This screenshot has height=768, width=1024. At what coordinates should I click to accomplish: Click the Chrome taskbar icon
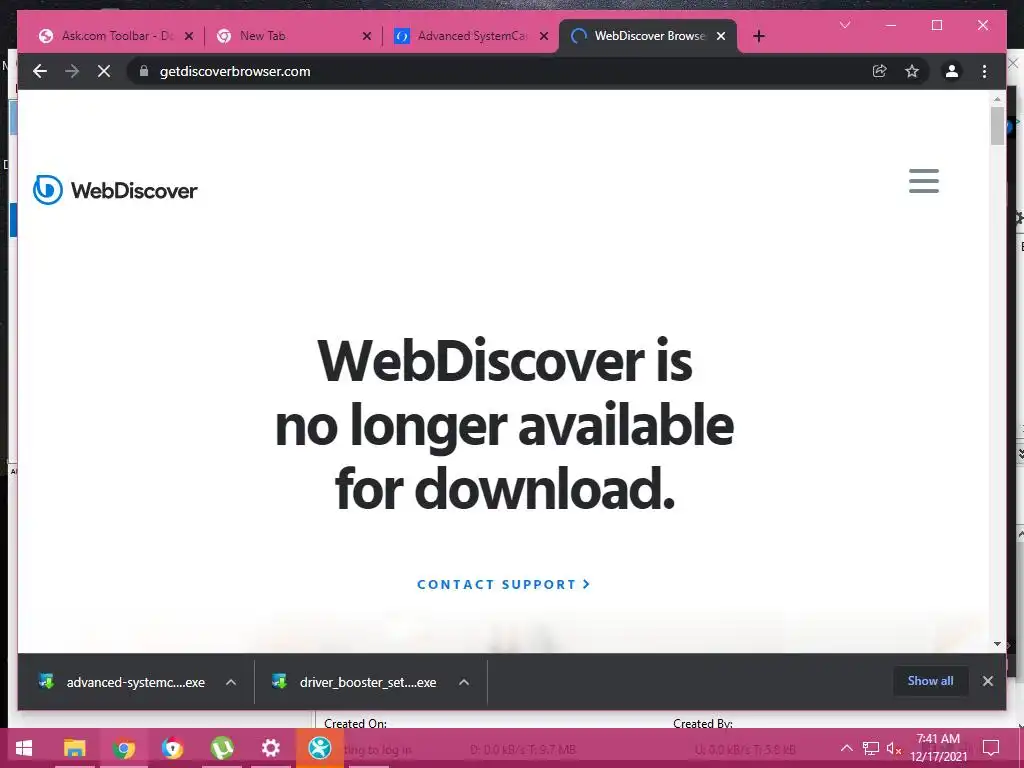click(123, 748)
